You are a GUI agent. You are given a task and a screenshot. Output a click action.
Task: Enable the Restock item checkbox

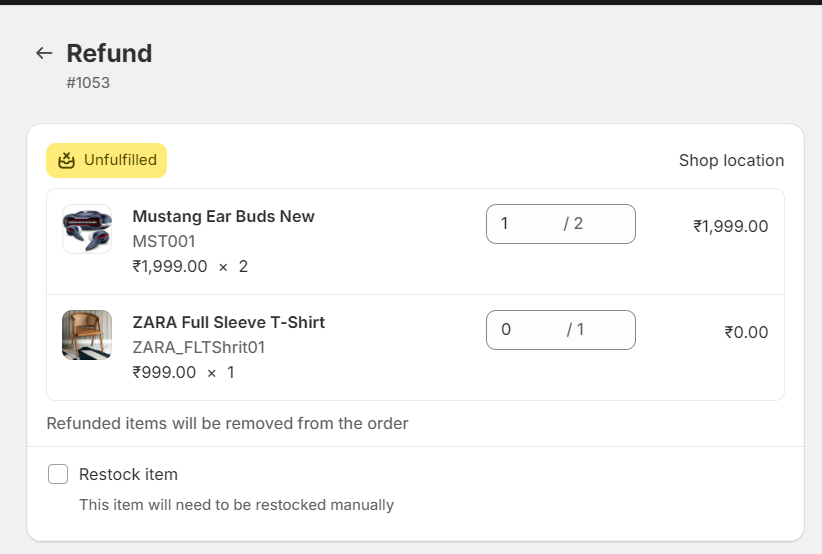tap(58, 474)
